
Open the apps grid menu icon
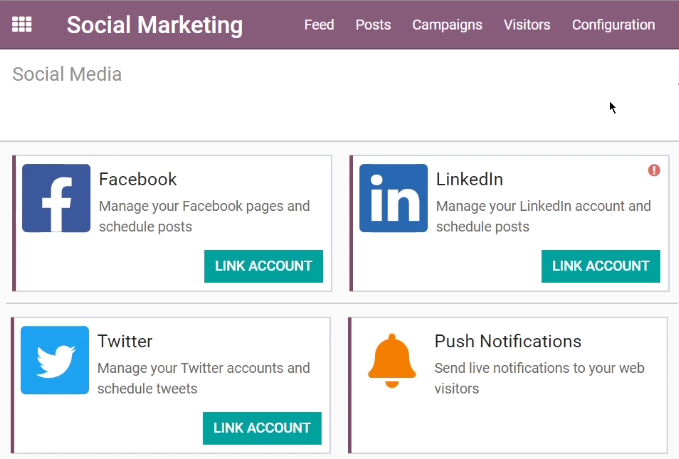pyautogui.click(x=22, y=24)
